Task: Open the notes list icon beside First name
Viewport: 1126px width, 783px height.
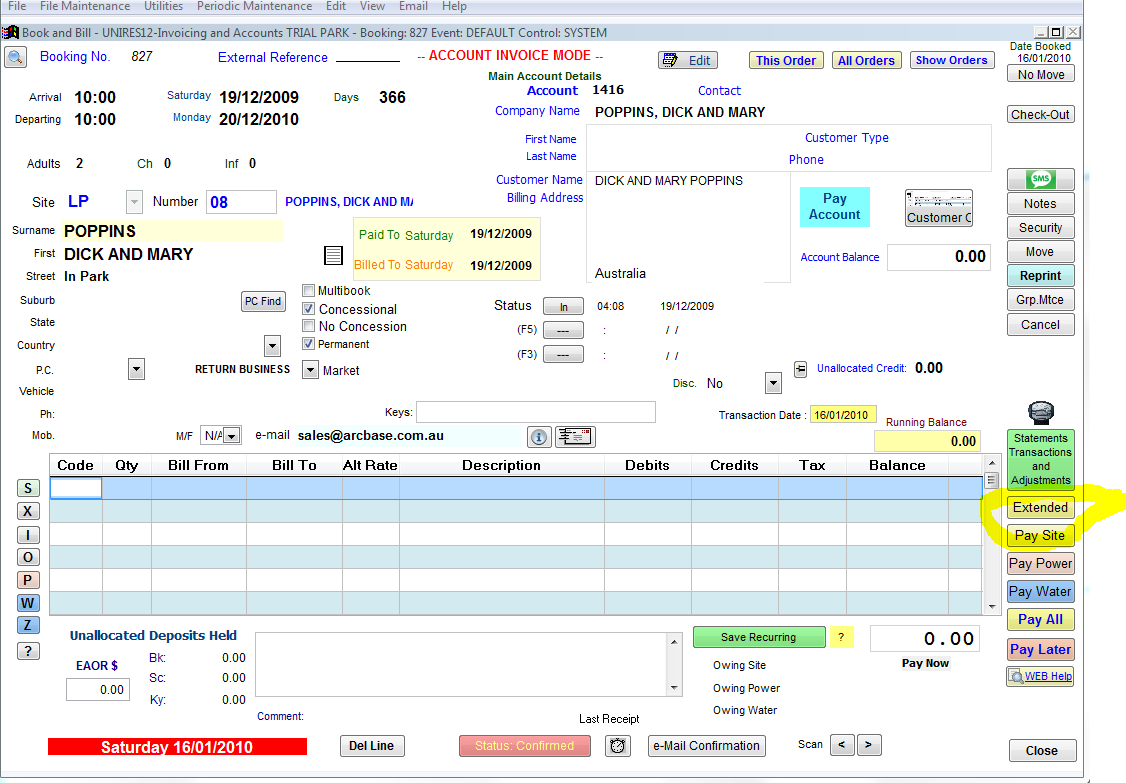Action: pyautogui.click(x=333, y=255)
